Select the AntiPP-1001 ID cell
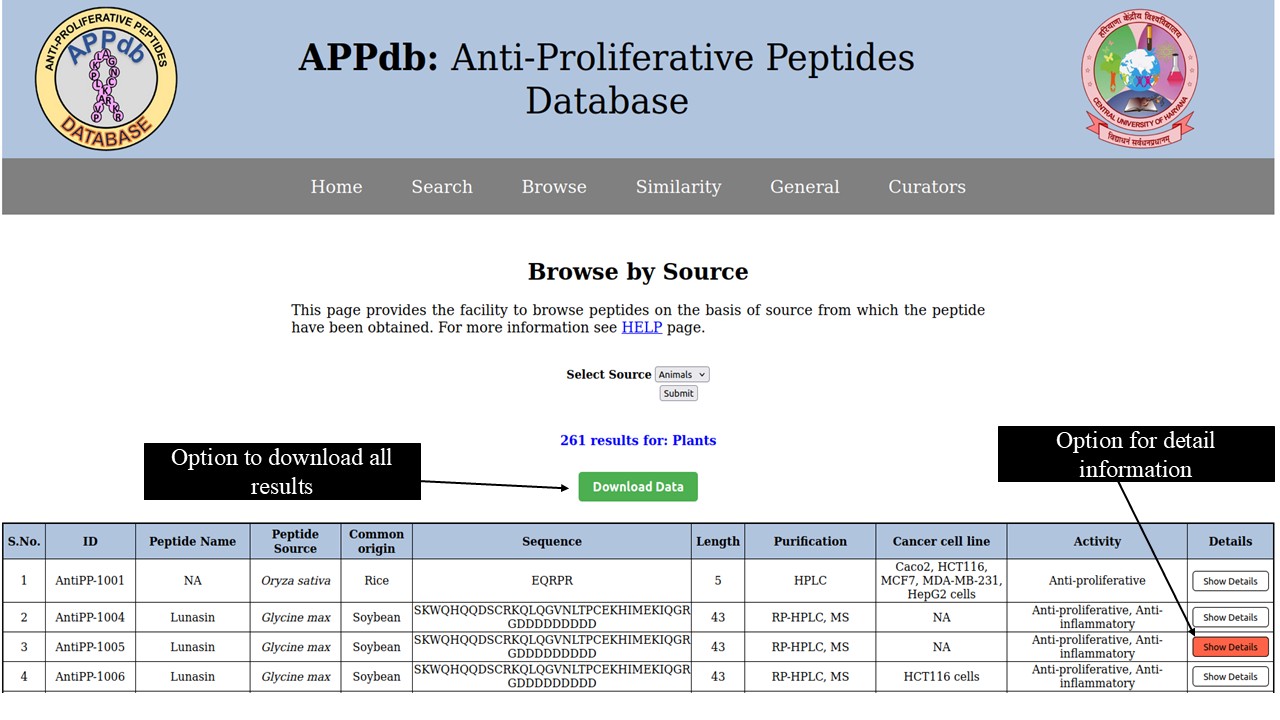The width and height of the screenshot is (1280, 720). 90,580
